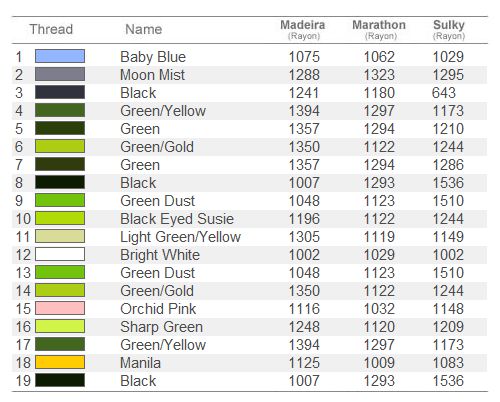Click the Name column header
The width and height of the screenshot is (500, 402).
(144, 29)
